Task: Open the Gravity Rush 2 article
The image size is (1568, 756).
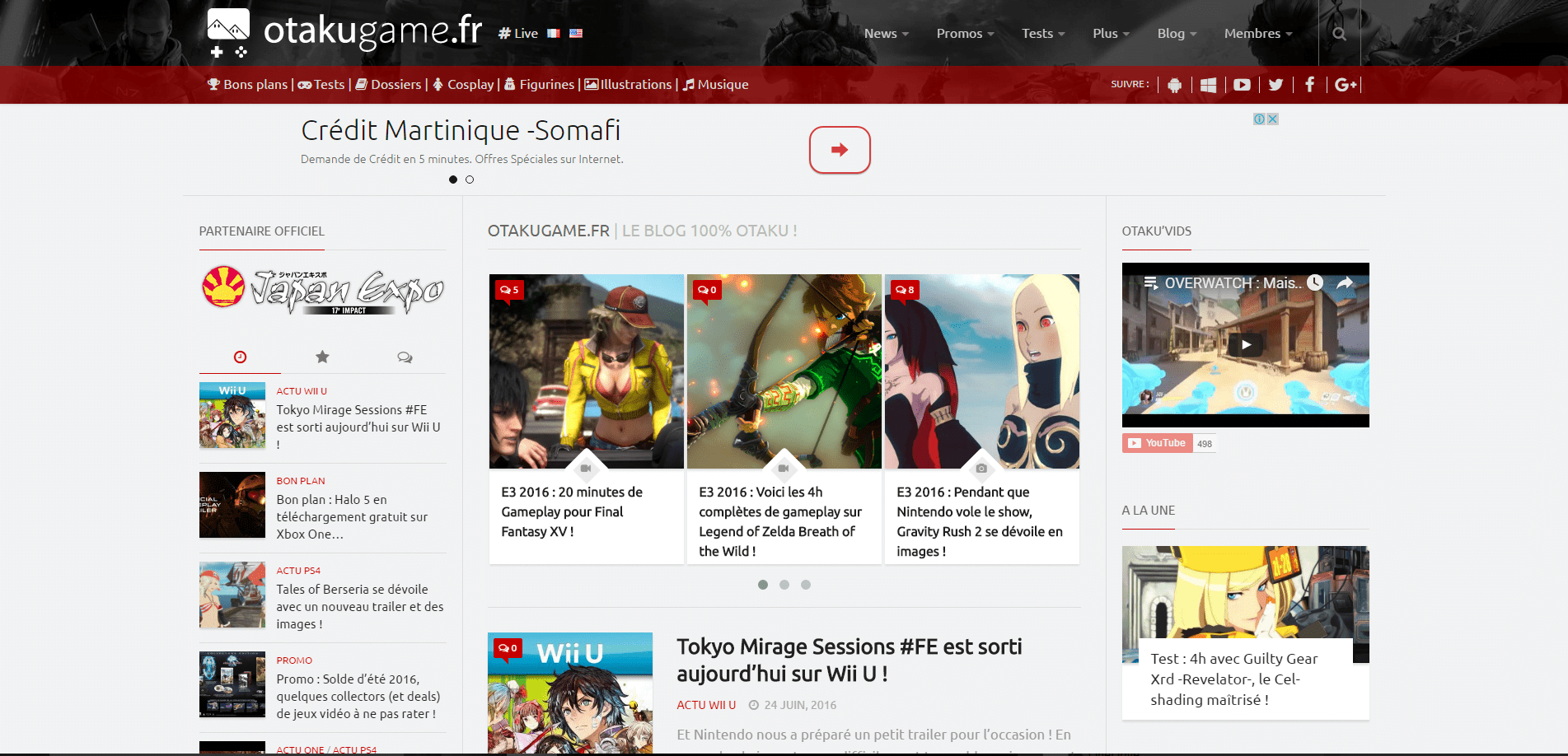Action: pos(980,521)
